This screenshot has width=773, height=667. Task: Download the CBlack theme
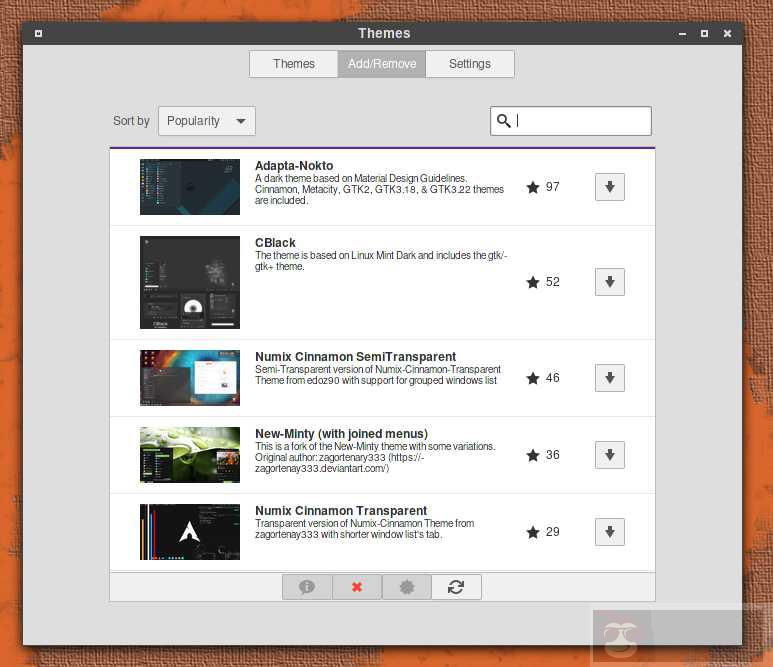pos(609,282)
